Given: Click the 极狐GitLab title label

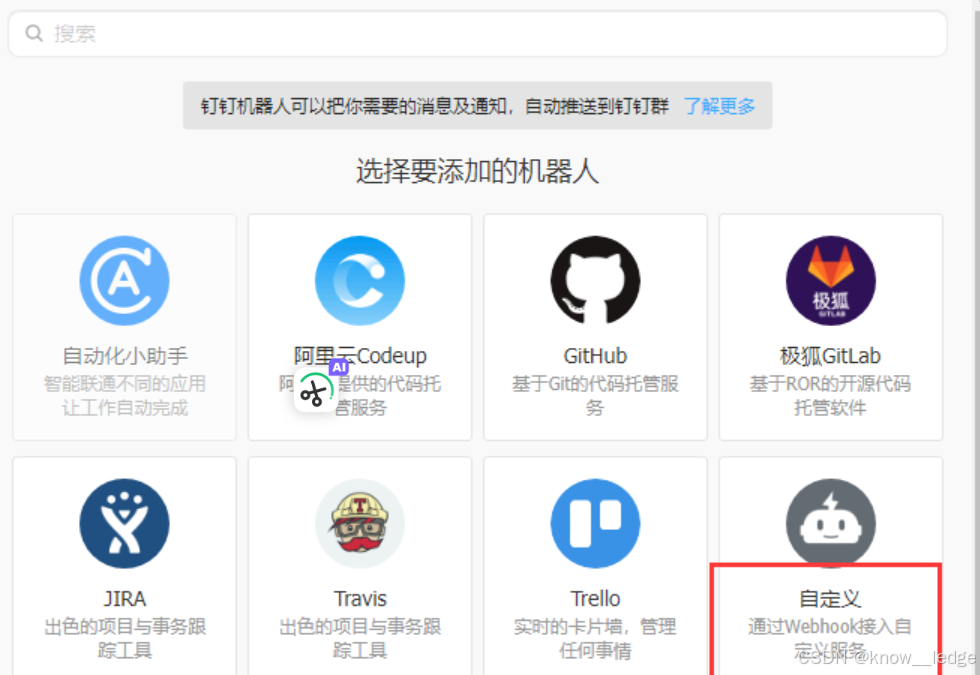Looking at the screenshot, I should [831, 356].
